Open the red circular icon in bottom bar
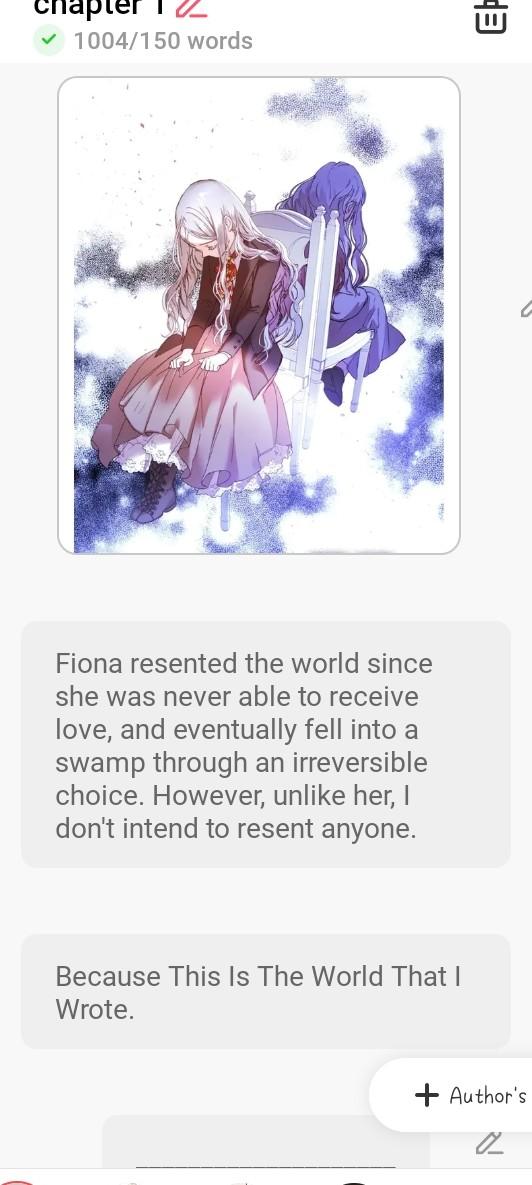 17,1180
